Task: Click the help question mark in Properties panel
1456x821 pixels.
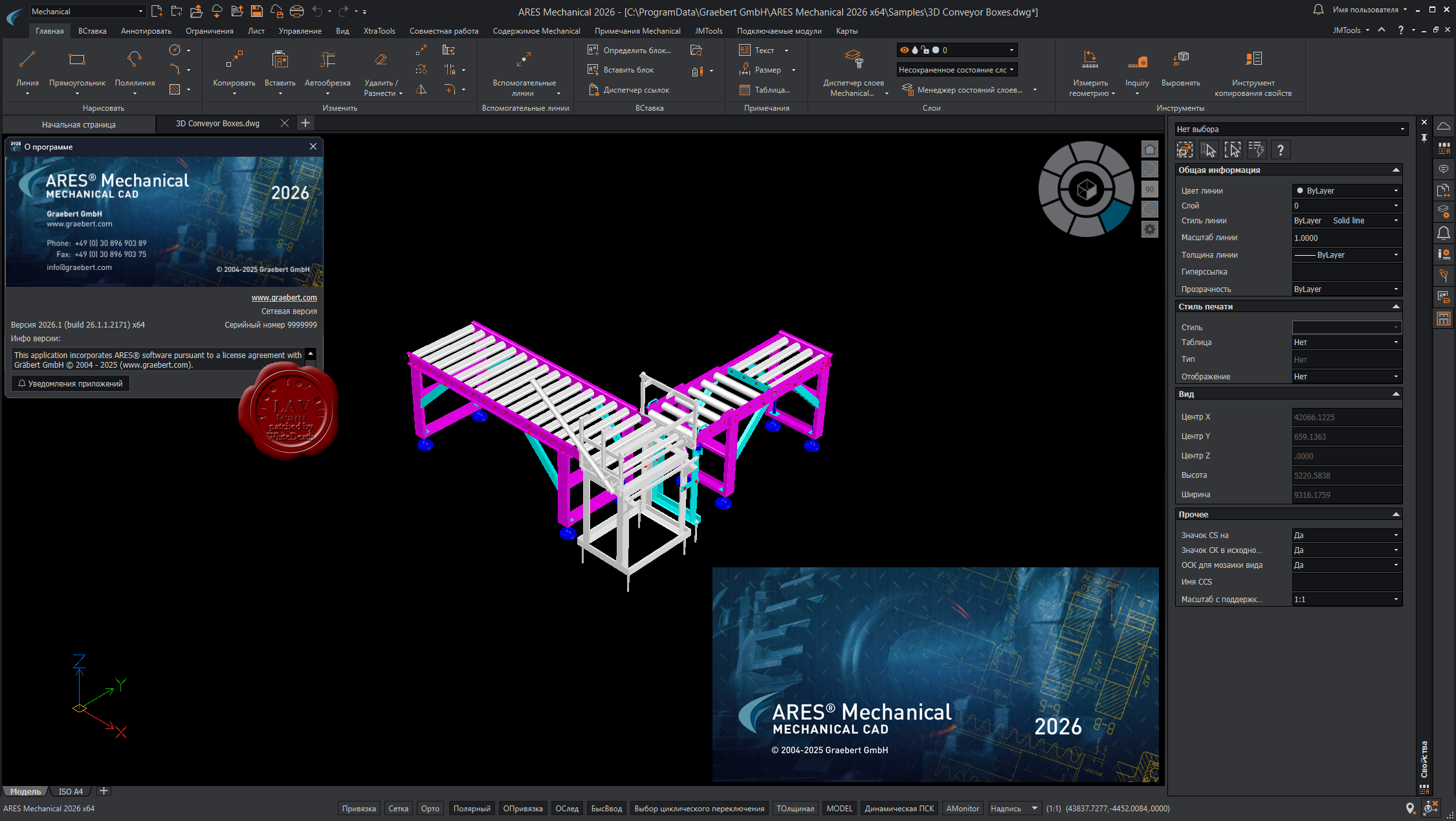Action: [x=1281, y=150]
